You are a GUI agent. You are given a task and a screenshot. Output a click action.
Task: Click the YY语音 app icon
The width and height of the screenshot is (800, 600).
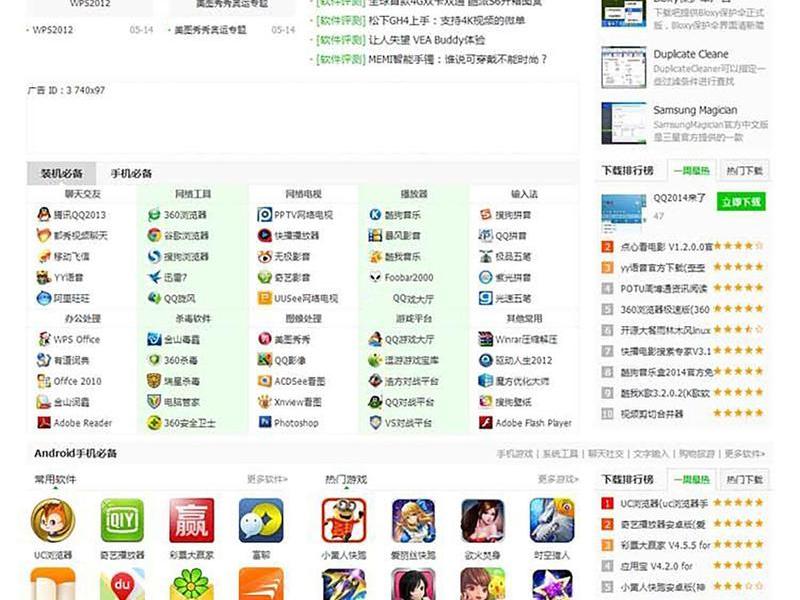pos(44,277)
